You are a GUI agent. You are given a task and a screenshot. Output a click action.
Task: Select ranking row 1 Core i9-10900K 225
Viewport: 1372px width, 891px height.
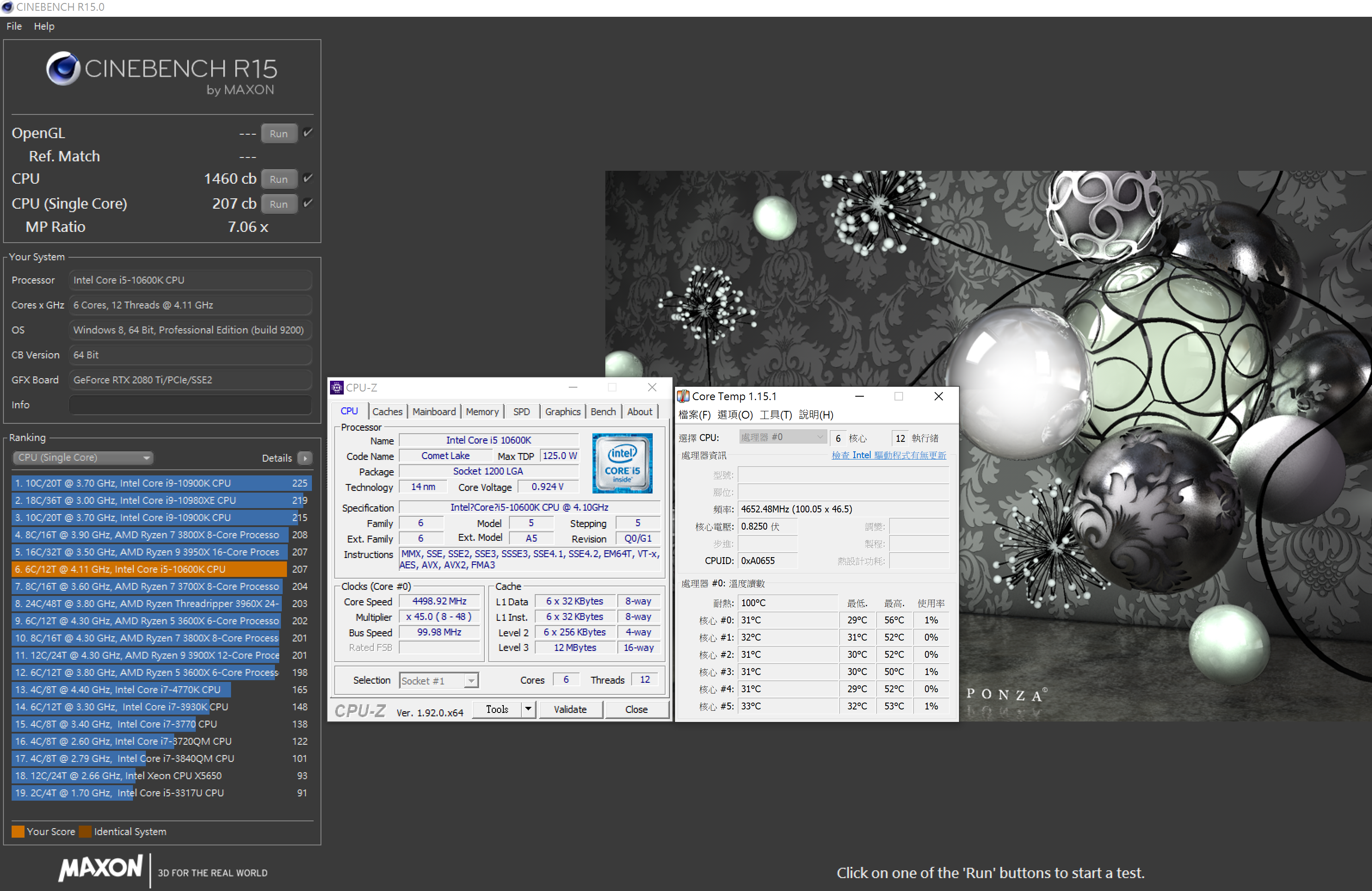(161, 483)
